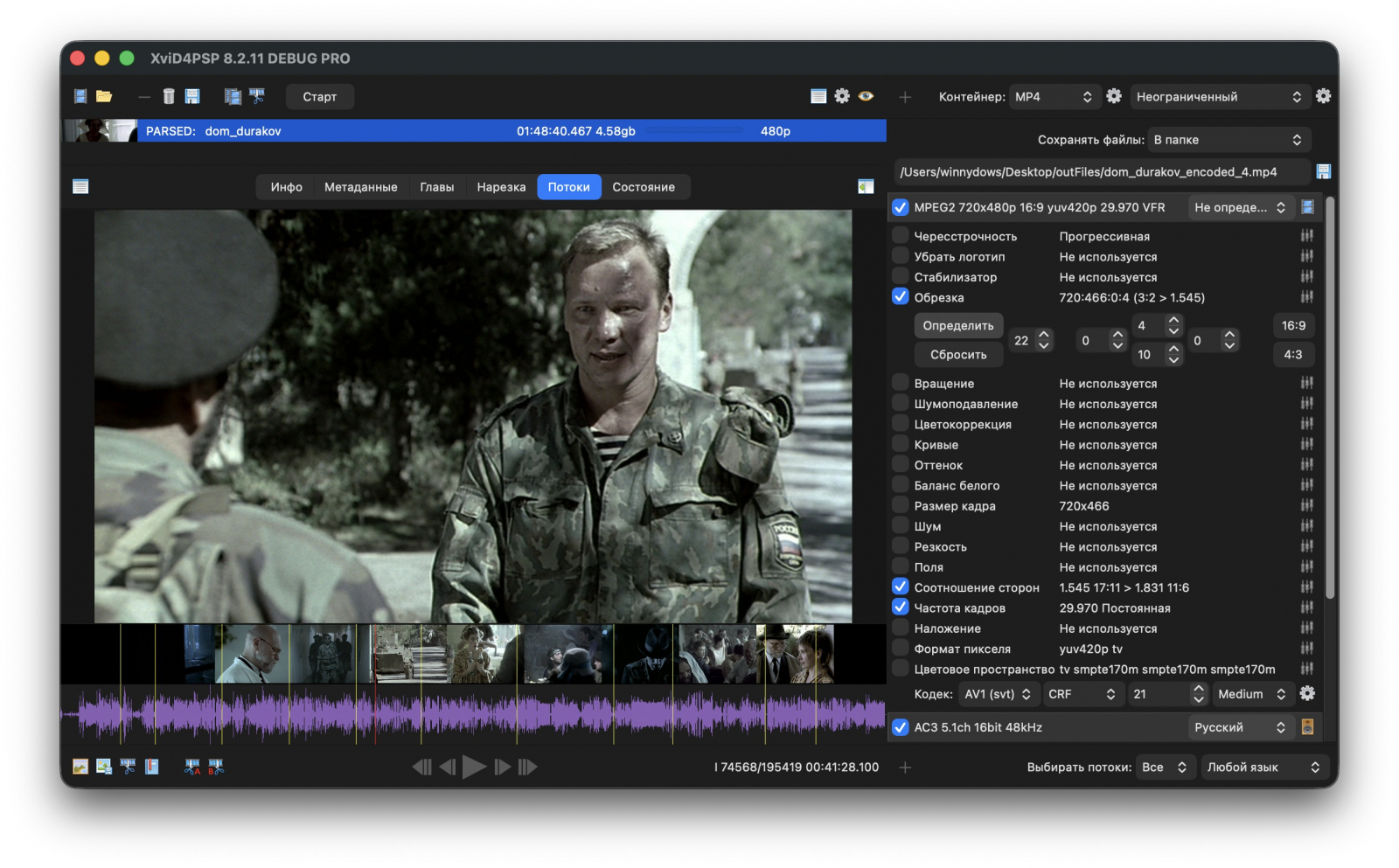
Task: Uncheck the Обрезка checkbox
Action: [900, 297]
